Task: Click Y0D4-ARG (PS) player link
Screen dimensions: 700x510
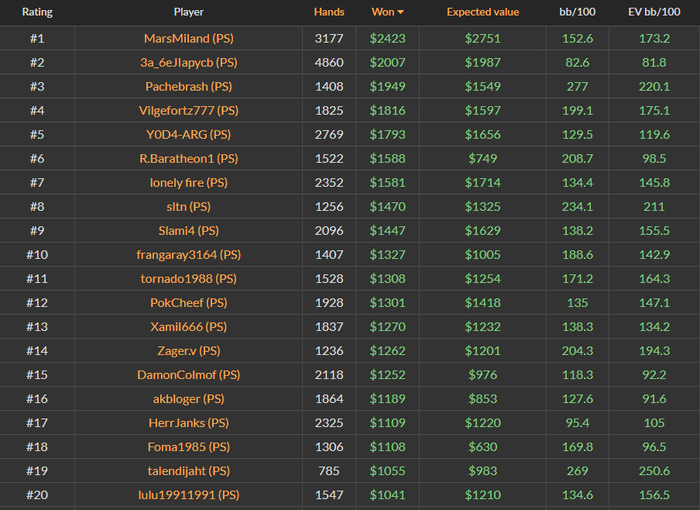Action: click(188, 135)
